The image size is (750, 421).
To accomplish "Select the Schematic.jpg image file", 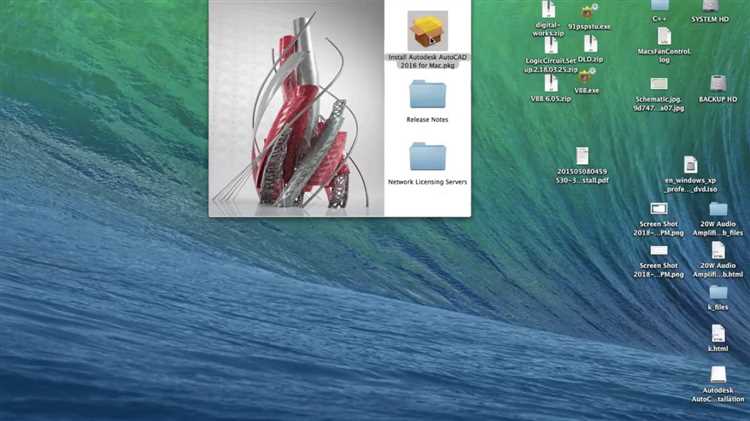I will coord(659,84).
